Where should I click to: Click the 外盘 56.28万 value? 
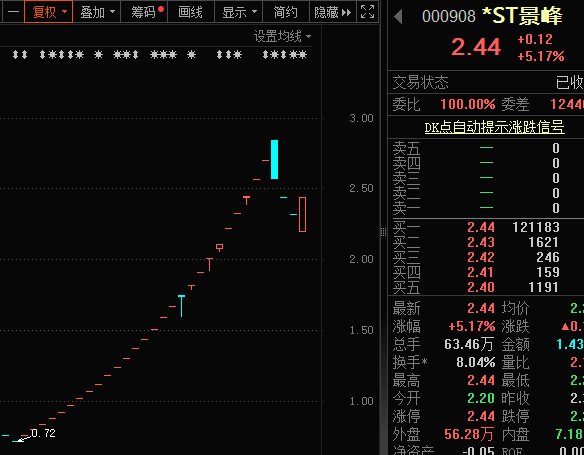tap(469, 434)
